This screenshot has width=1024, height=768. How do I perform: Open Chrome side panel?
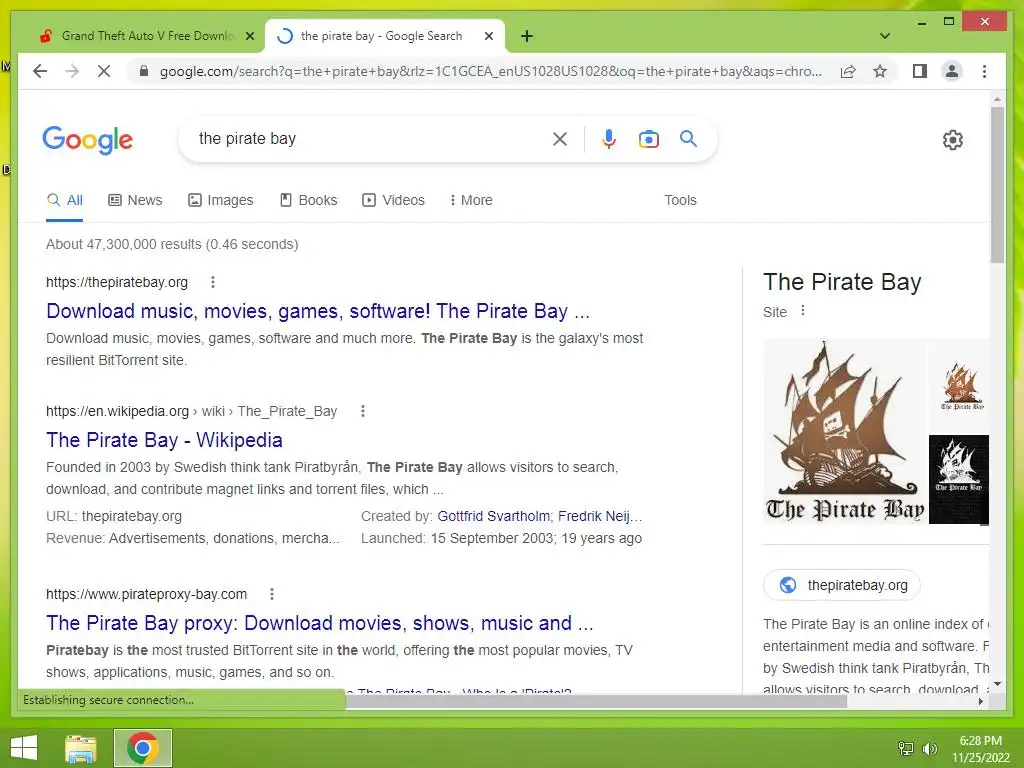tap(920, 71)
